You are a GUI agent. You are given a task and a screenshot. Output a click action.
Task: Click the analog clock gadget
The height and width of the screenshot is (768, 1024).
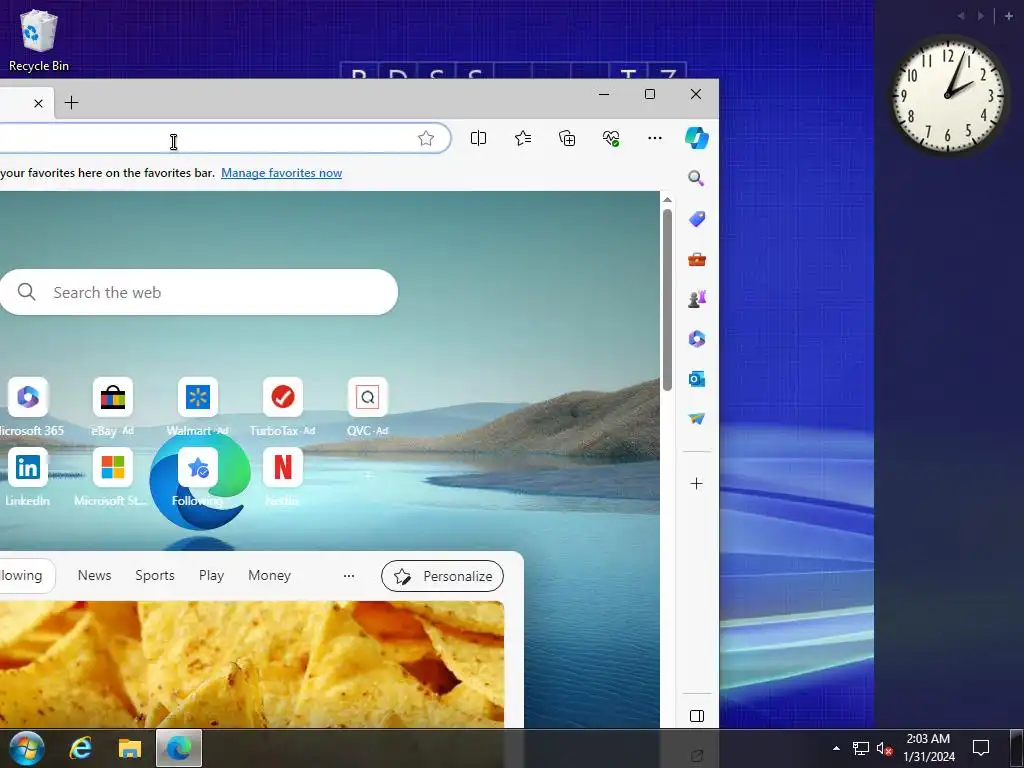click(948, 95)
